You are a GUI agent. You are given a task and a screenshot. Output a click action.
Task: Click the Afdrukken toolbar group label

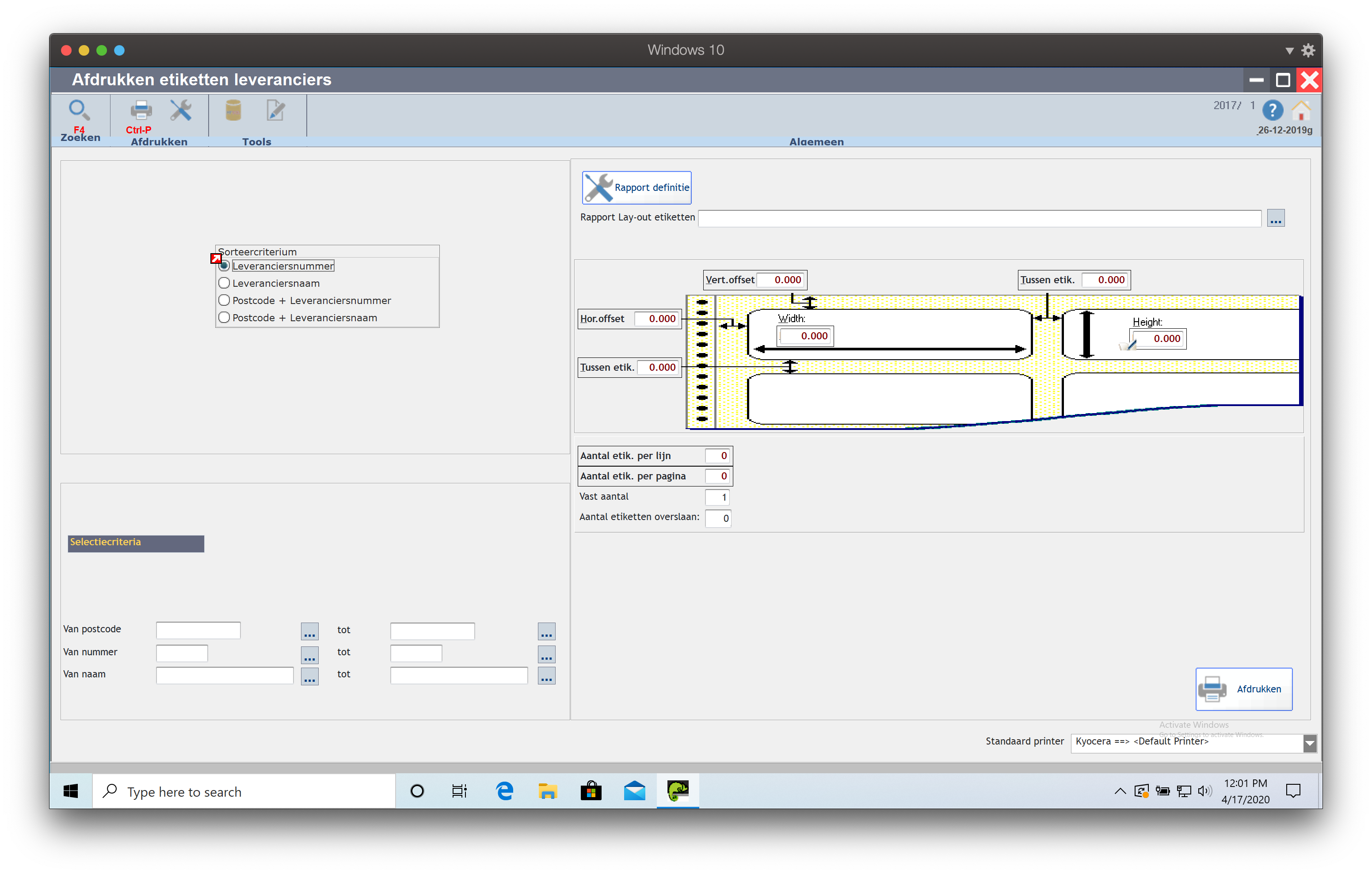(159, 141)
